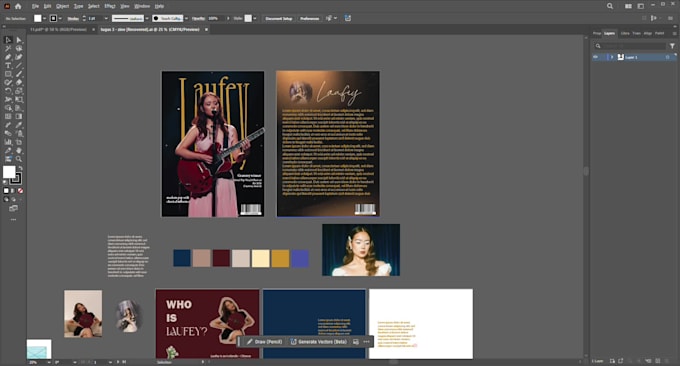Image resolution: width=680 pixels, height=366 pixels.
Task: Choose the Line Segment tool
Action: click(19, 65)
